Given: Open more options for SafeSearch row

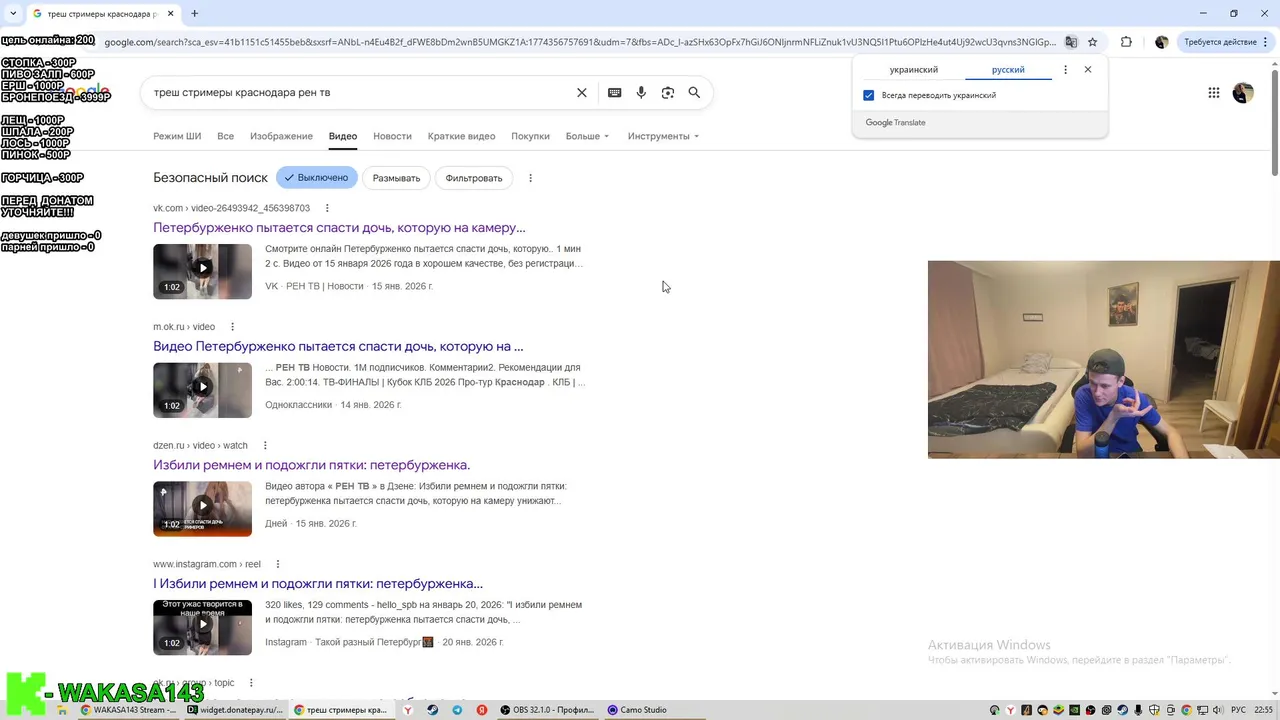Looking at the screenshot, I should [x=530, y=178].
